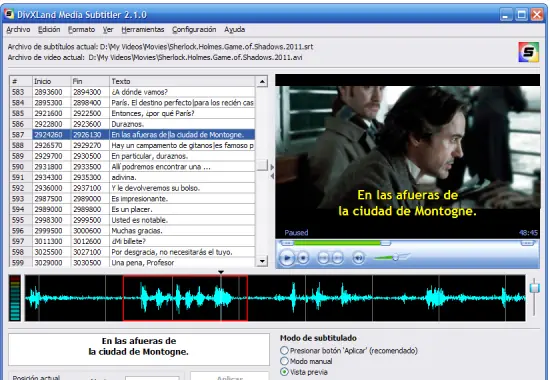Click the app icon in the title bar
The width and height of the screenshot is (550, 380).
click(9, 14)
